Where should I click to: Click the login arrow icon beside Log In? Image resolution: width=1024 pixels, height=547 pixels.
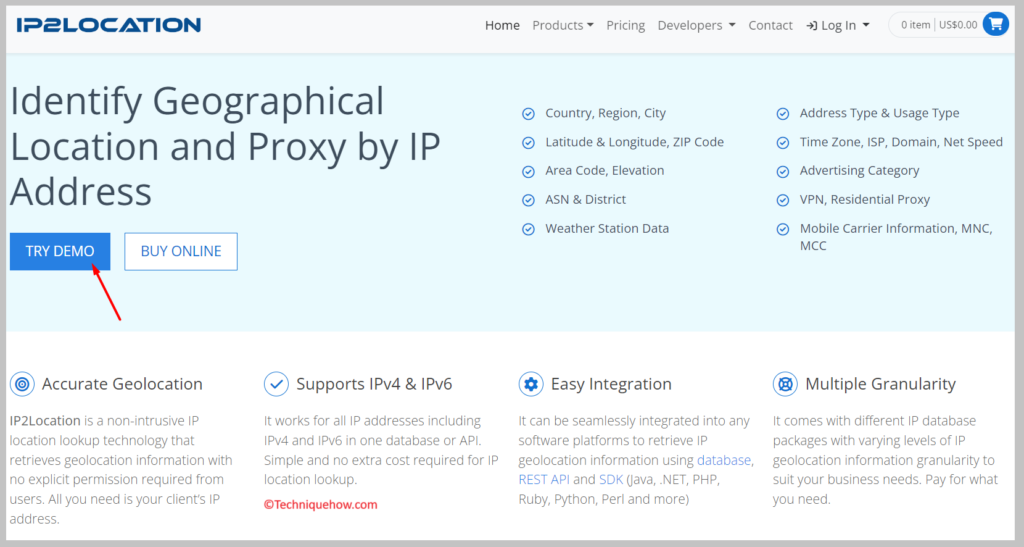tap(812, 25)
